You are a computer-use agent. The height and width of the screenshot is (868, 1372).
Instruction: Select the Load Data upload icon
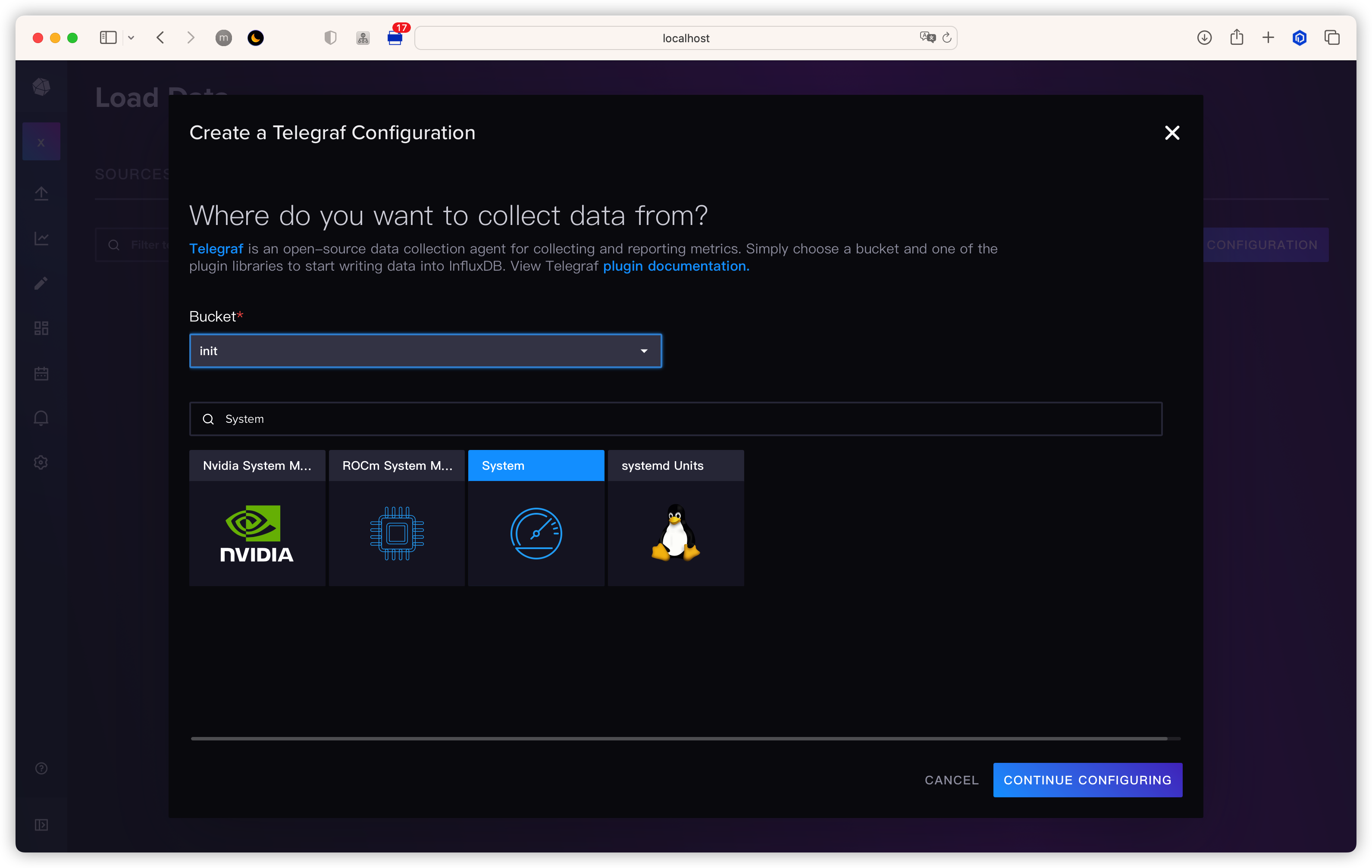pos(41,194)
